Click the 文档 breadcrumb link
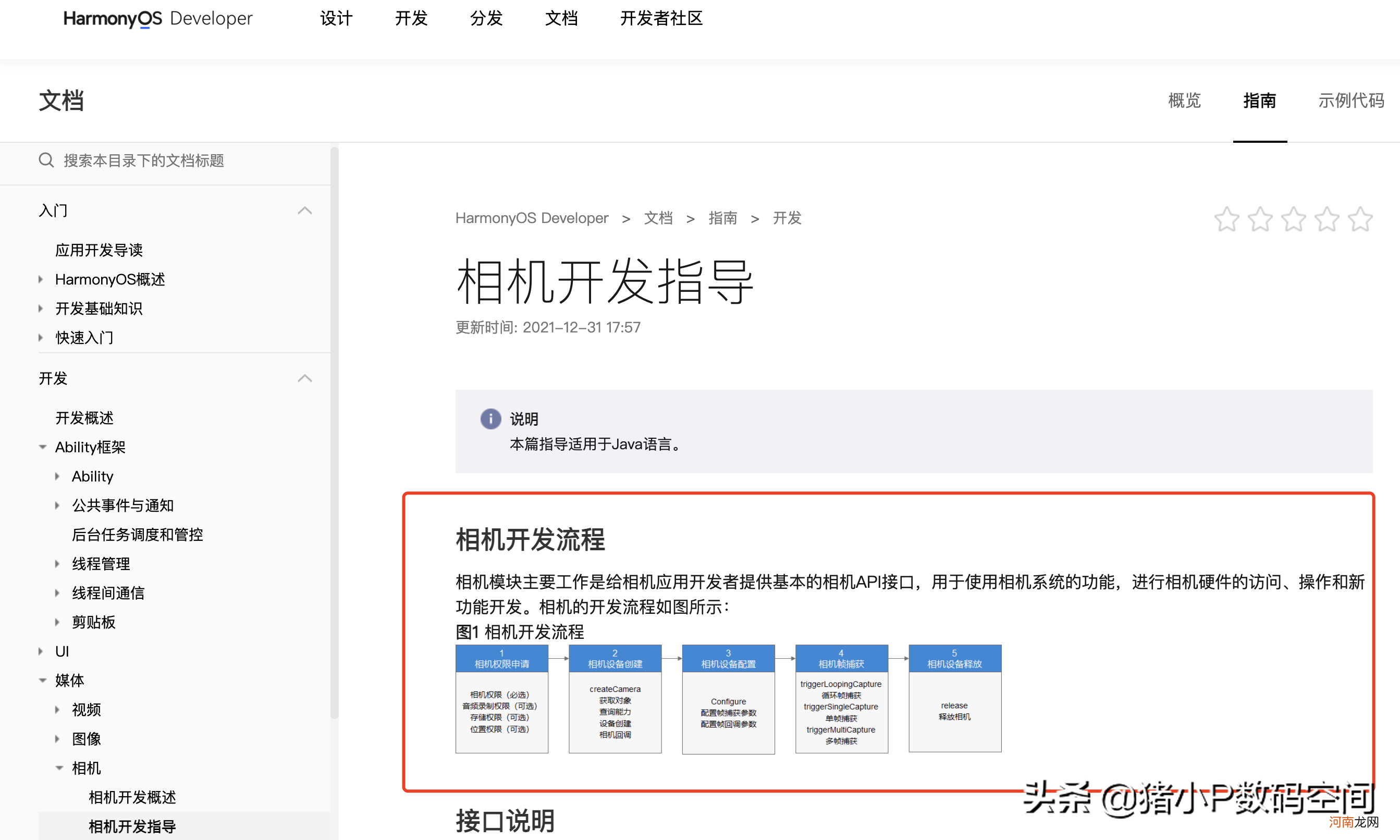This screenshot has width=1400, height=840. tap(658, 218)
